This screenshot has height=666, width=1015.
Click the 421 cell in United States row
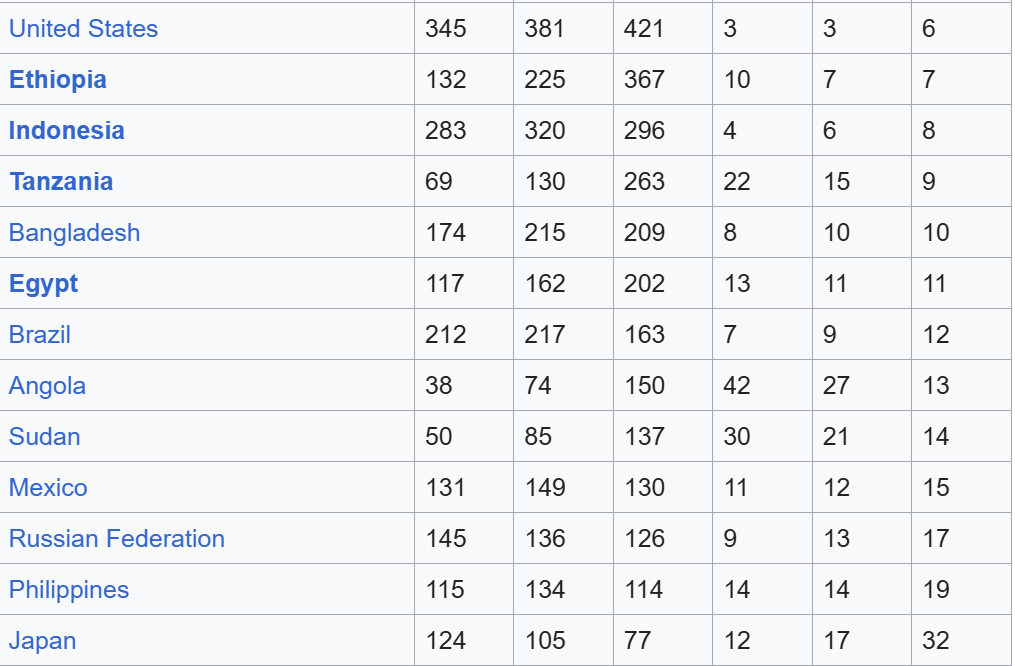644,29
